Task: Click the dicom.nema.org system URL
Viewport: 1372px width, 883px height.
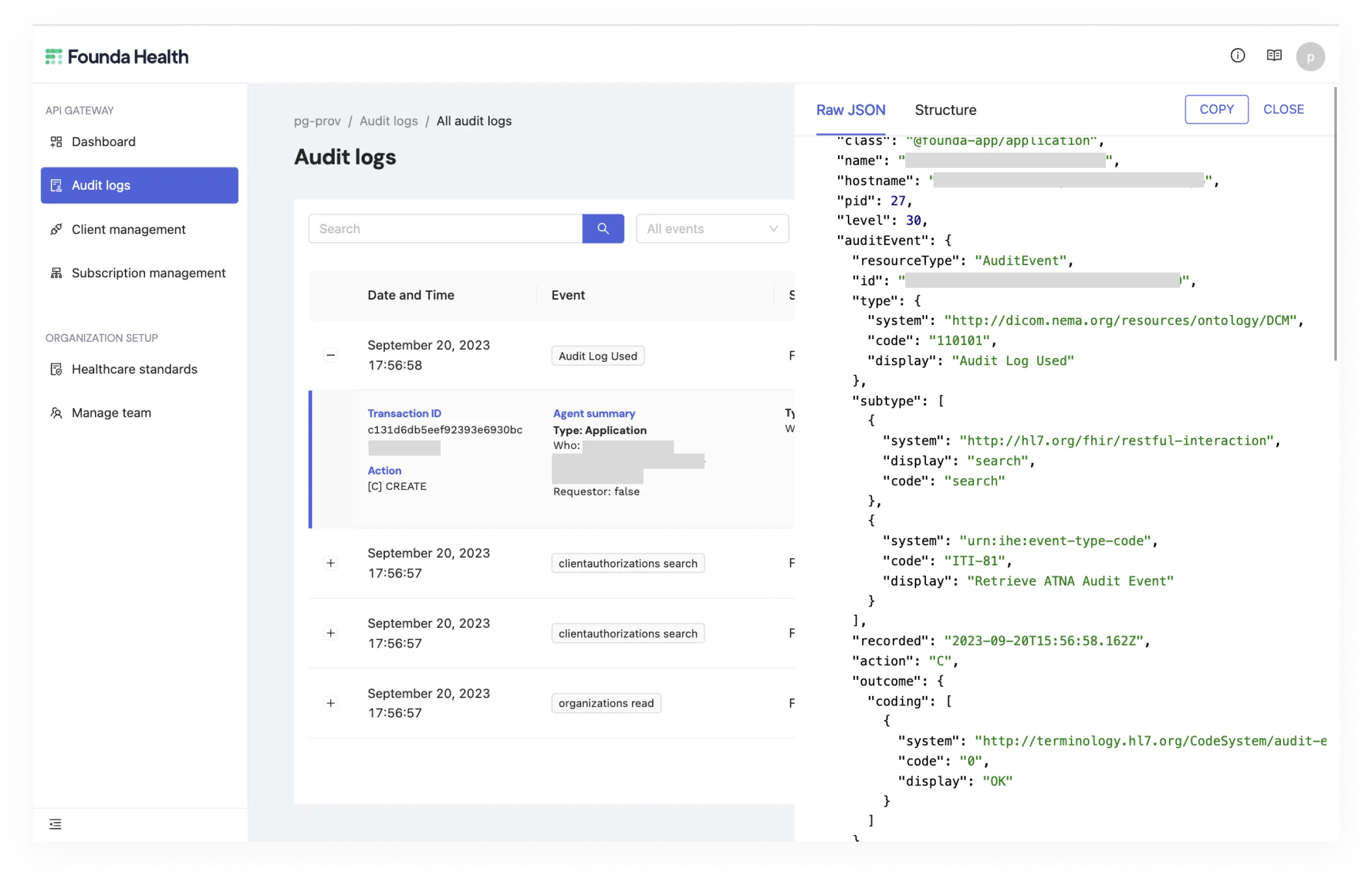Action: [x=1120, y=320]
